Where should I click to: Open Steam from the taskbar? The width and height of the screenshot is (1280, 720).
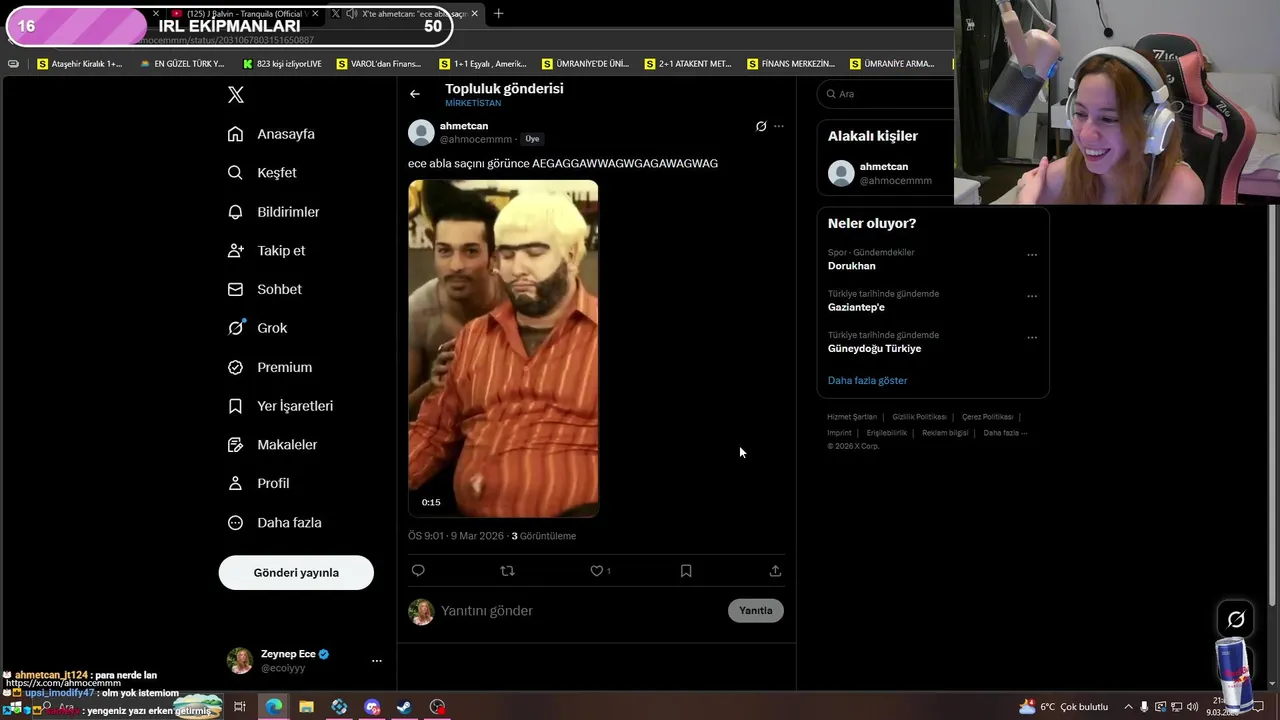[x=404, y=707]
